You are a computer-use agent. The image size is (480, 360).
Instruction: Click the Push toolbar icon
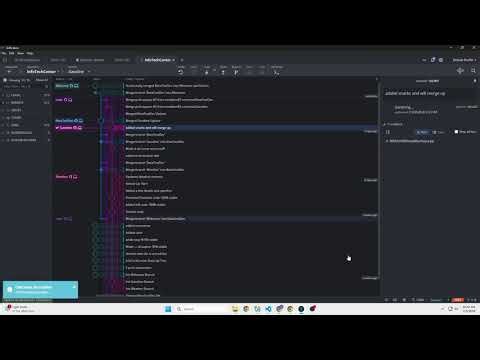[x=223, y=72]
